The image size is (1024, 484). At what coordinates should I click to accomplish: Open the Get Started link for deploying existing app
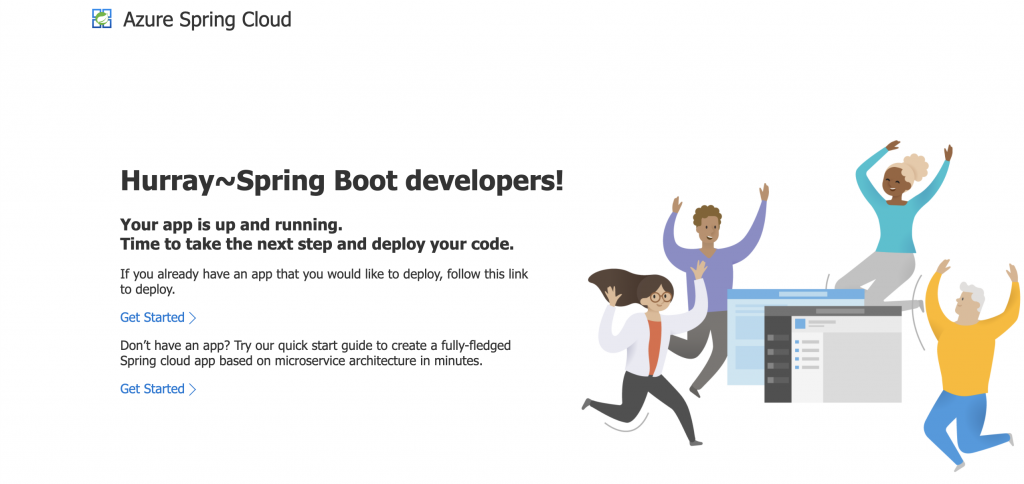[158, 317]
